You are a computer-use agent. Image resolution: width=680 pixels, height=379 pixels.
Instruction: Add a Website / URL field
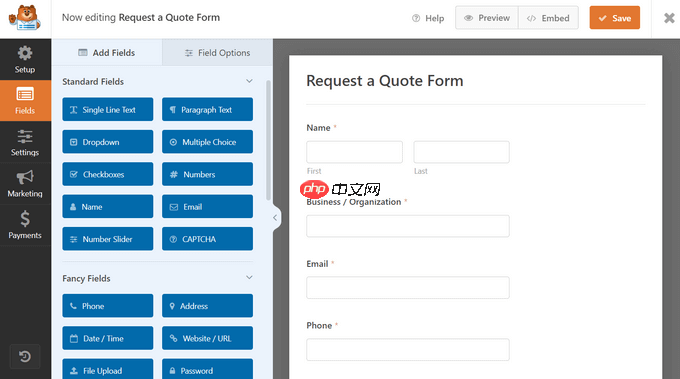pos(207,338)
